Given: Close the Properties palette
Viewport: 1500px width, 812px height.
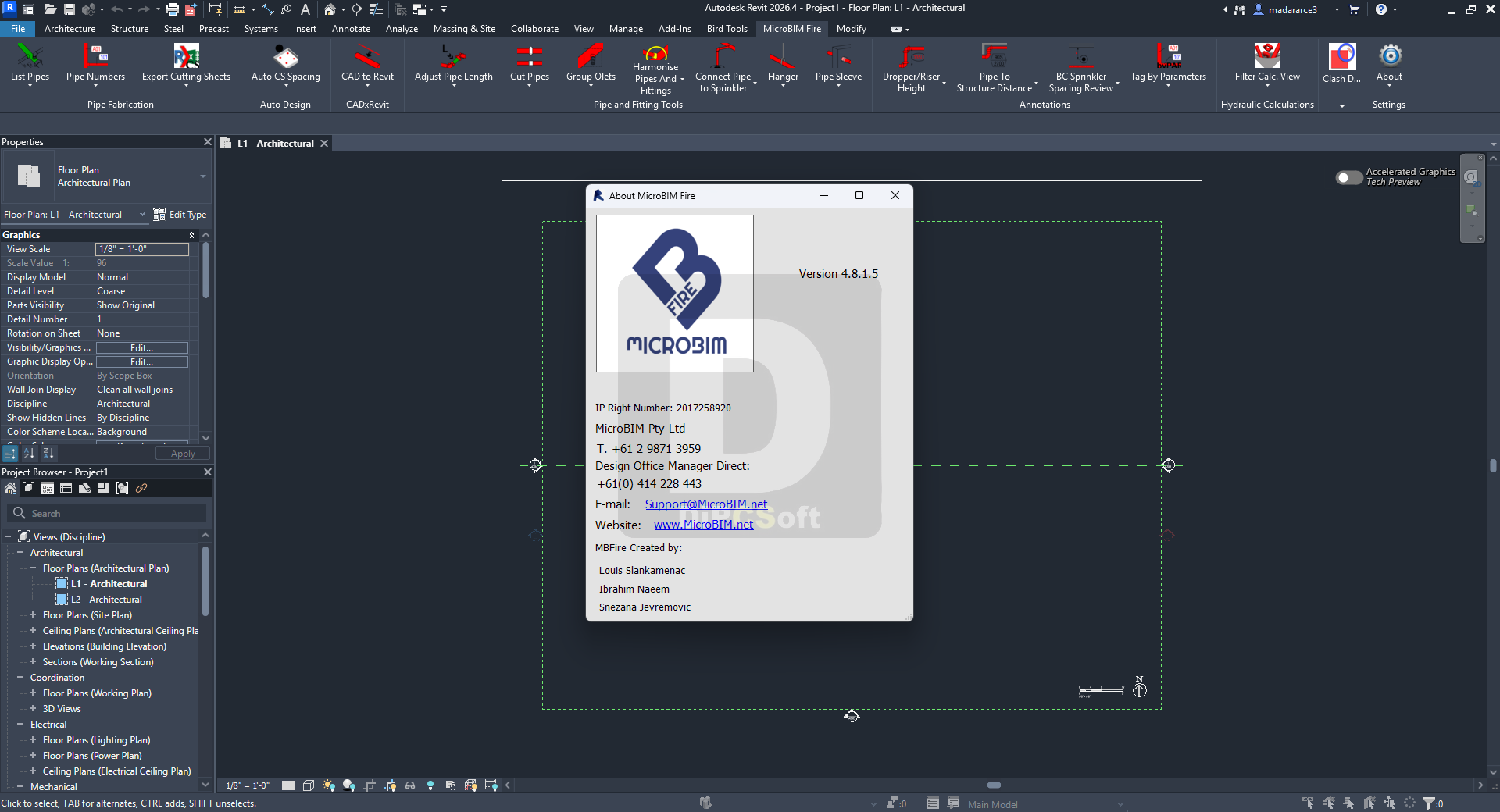Looking at the screenshot, I should click(208, 142).
